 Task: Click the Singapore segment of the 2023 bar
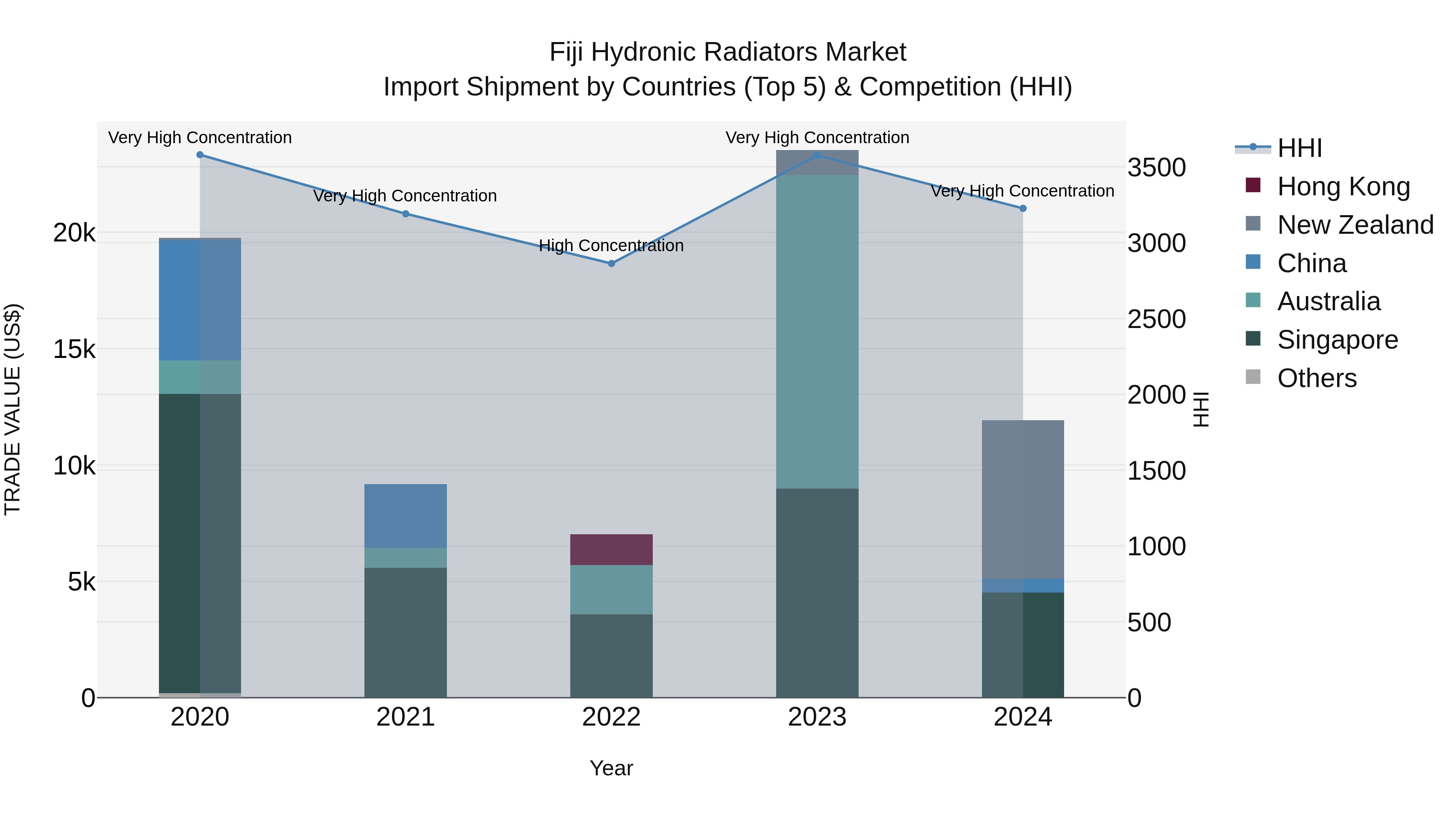(817, 593)
